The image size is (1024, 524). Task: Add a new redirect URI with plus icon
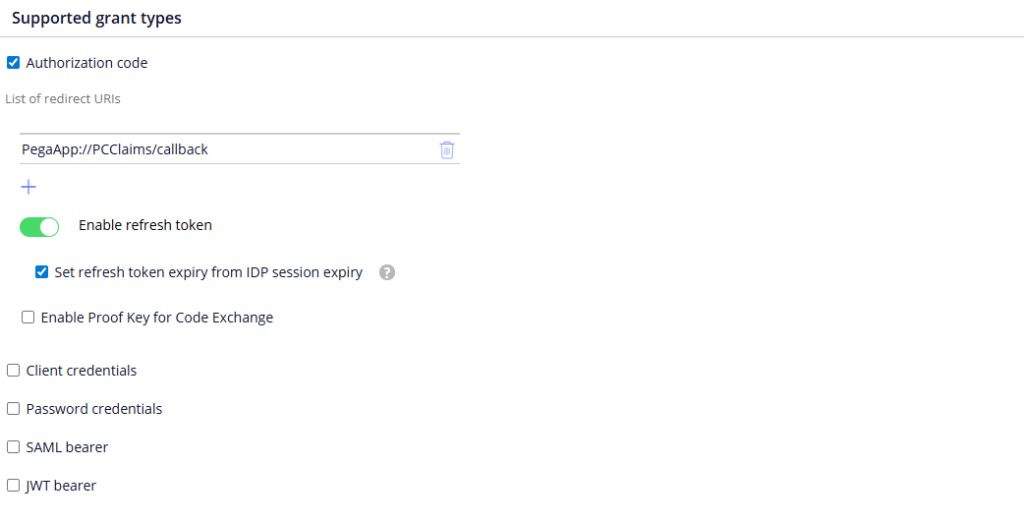[x=29, y=187]
